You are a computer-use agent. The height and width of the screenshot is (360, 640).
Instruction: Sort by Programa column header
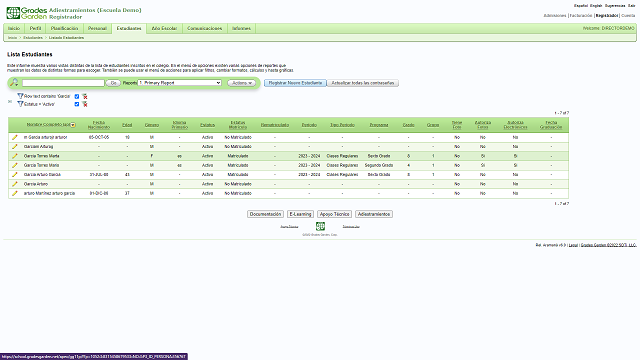(379, 125)
